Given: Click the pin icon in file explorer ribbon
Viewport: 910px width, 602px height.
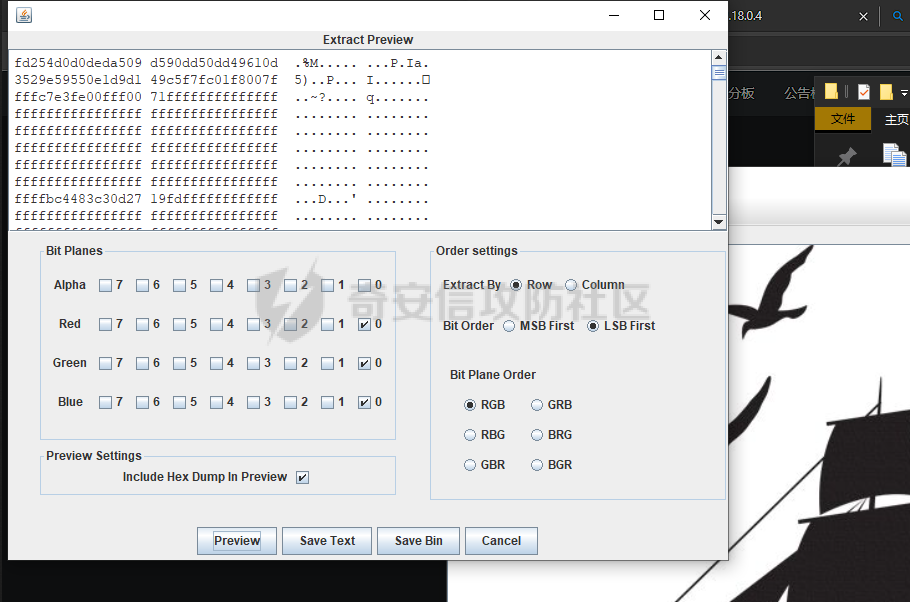Looking at the screenshot, I should tap(847, 156).
